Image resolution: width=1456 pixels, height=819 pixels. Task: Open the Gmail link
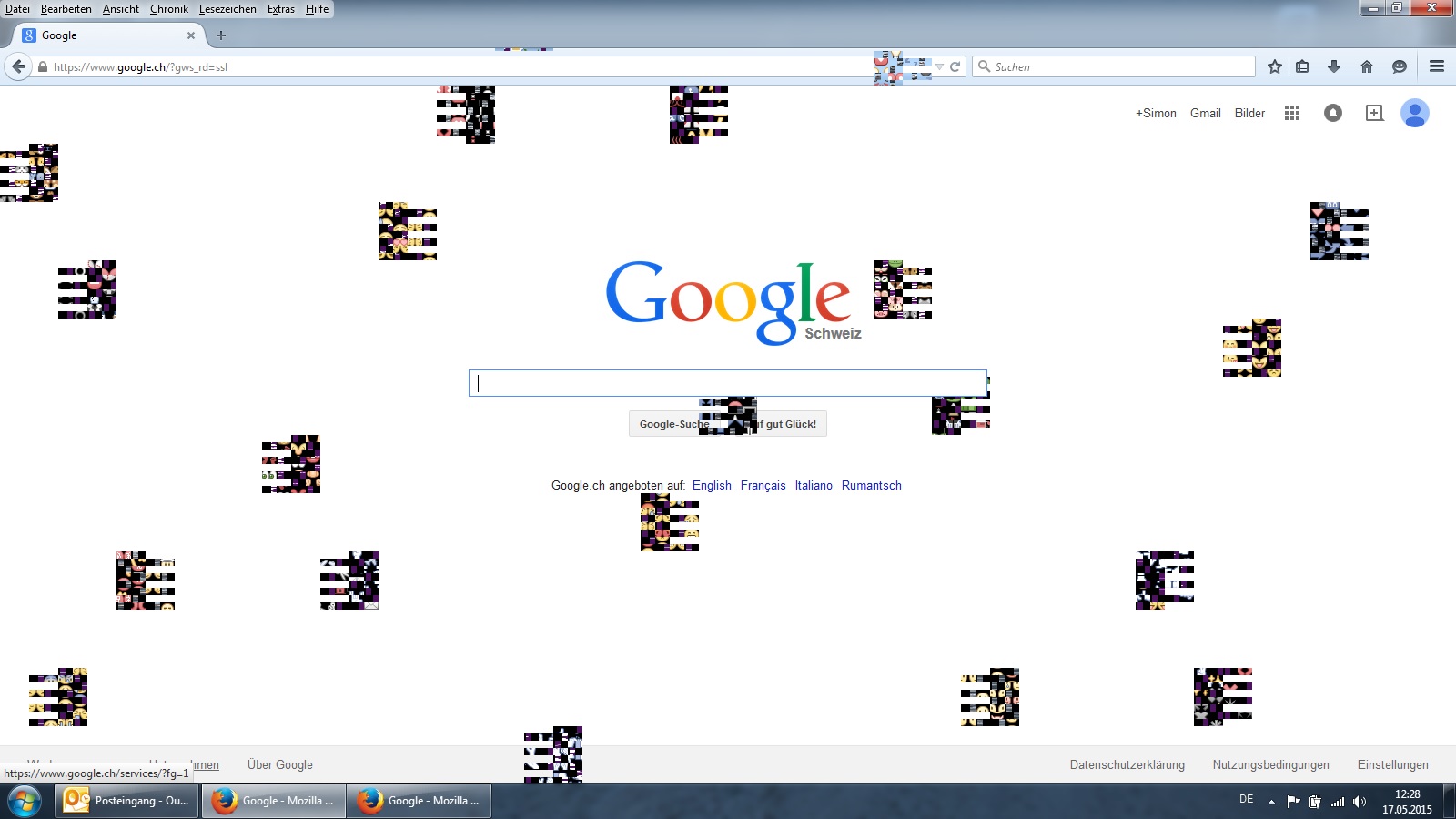tap(1206, 113)
